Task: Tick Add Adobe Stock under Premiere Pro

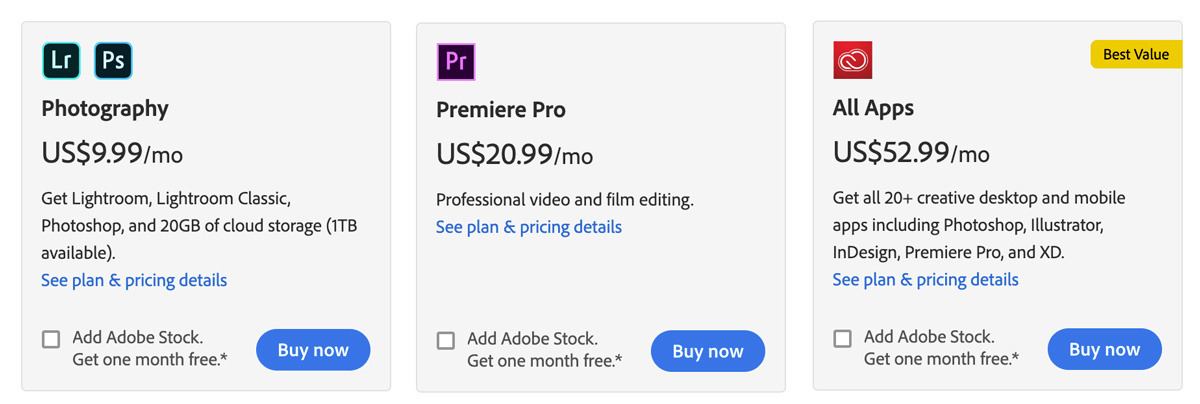Action: pyautogui.click(x=446, y=340)
